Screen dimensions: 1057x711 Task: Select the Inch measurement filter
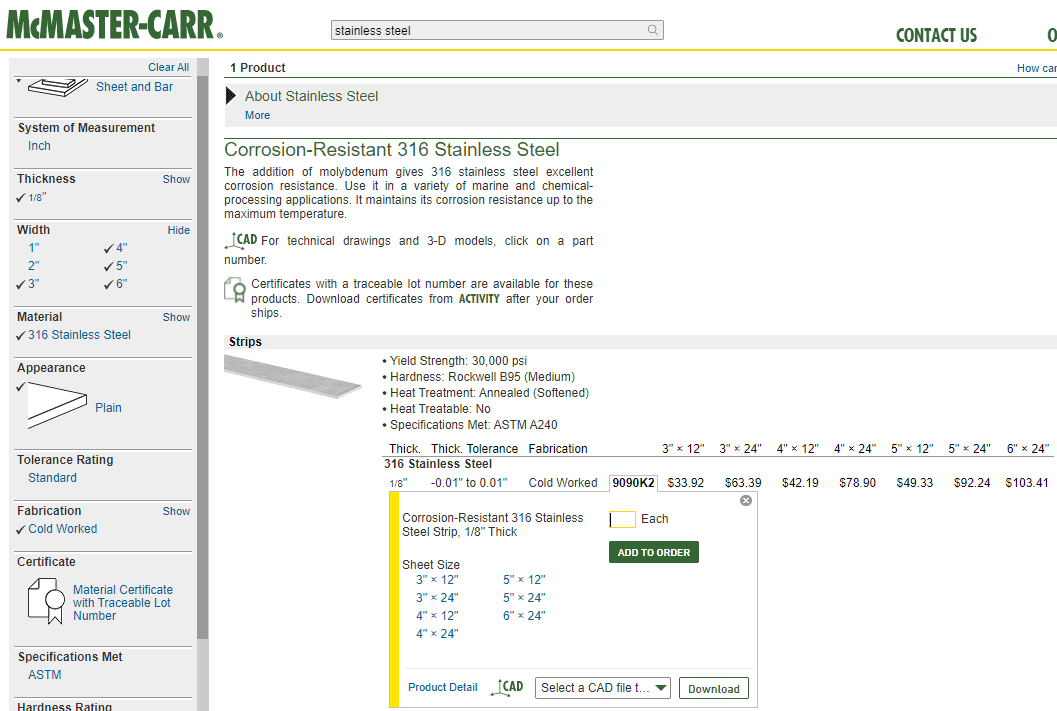tap(39, 146)
